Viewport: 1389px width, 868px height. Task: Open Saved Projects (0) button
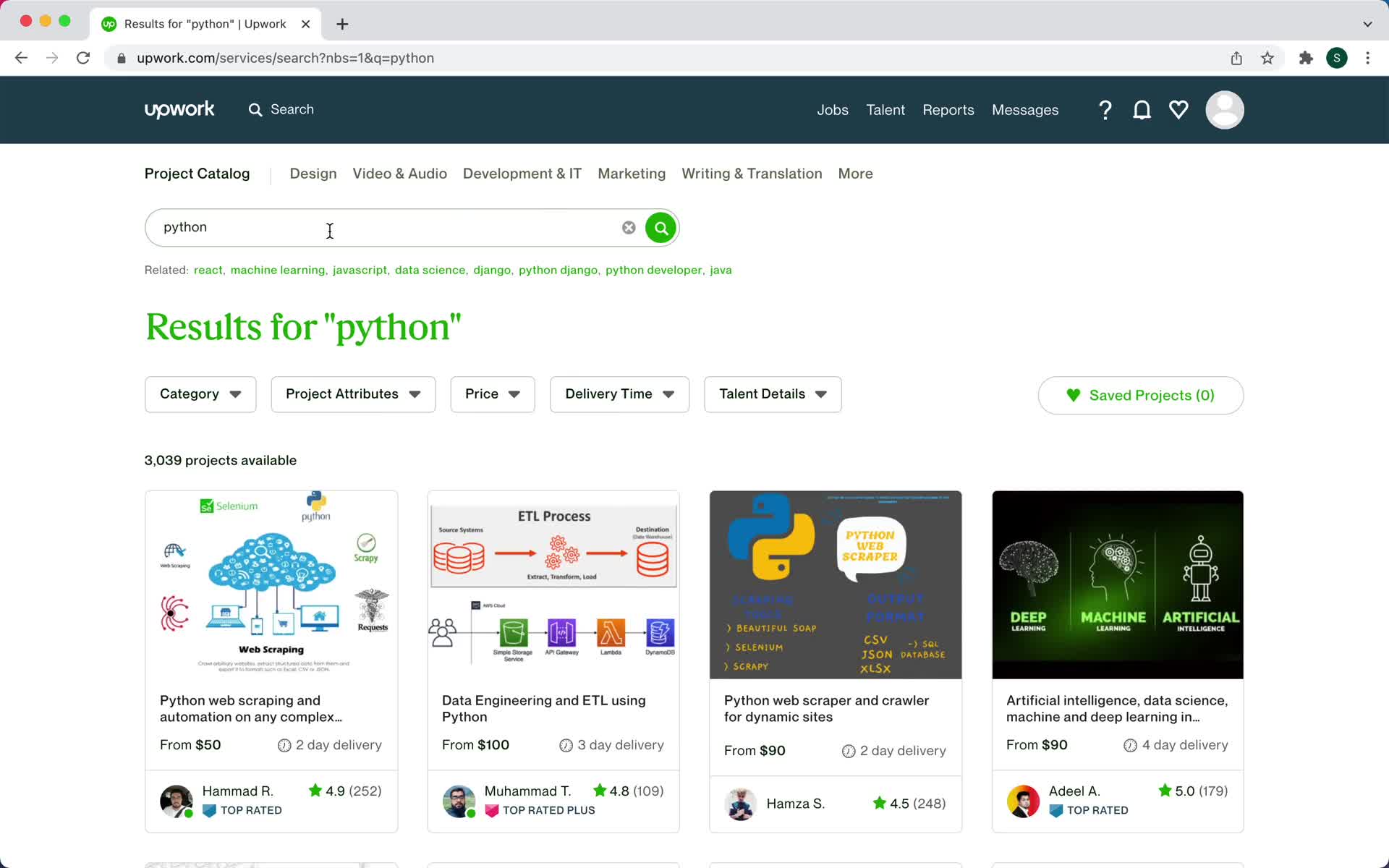click(x=1140, y=395)
